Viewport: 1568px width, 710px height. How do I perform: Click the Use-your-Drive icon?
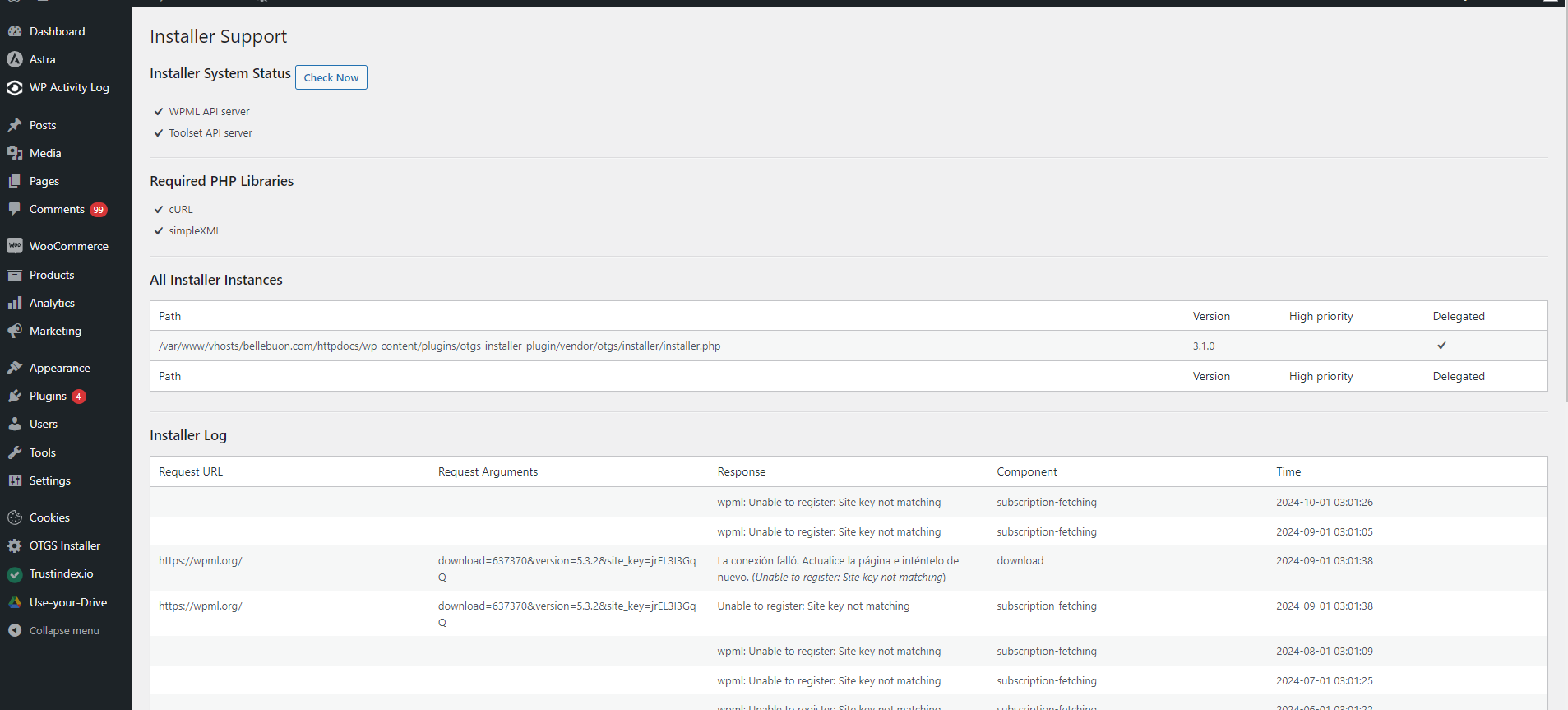coord(15,602)
